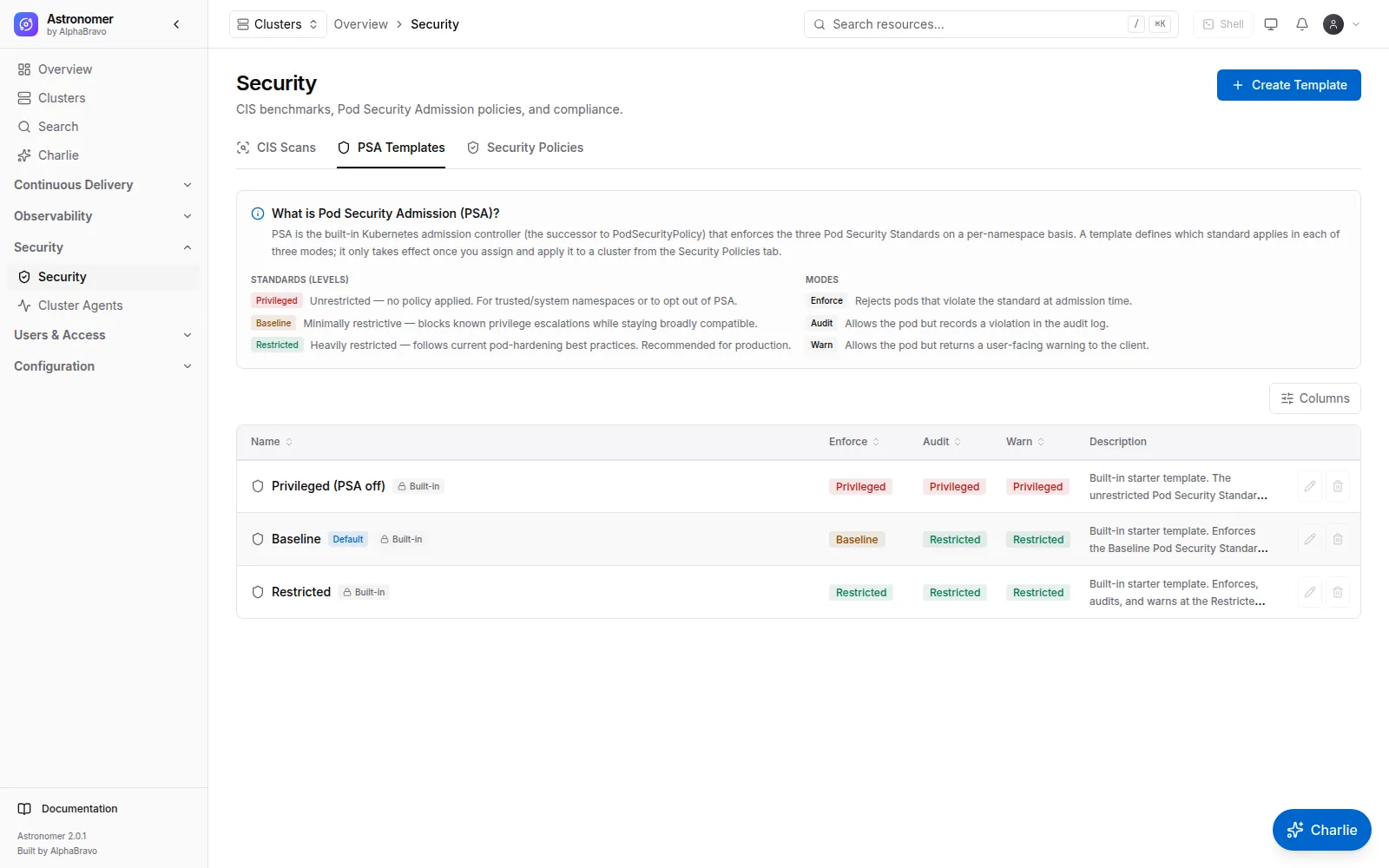Click the Shell button in header

1223,24
